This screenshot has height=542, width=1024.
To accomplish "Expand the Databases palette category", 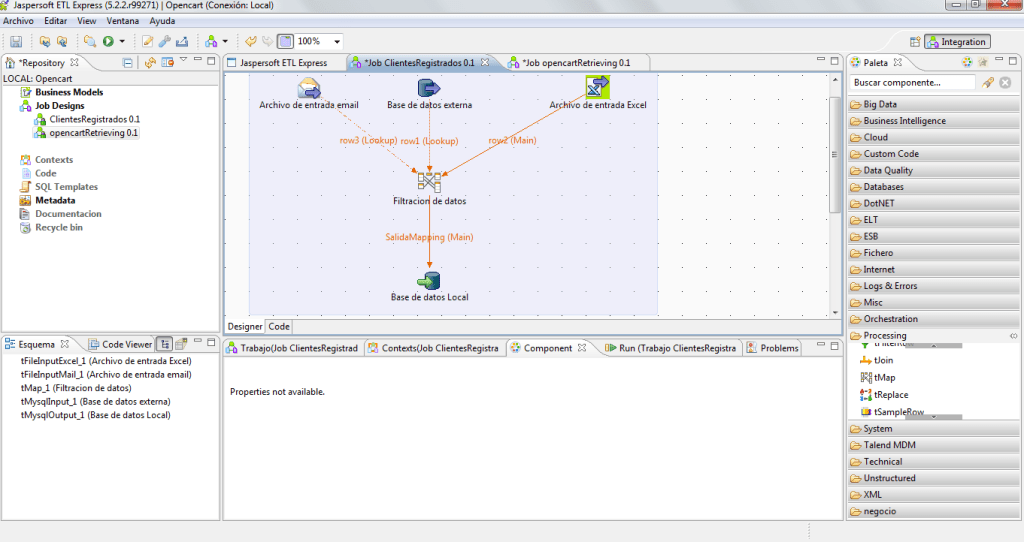I will pyautogui.click(x=883, y=187).
